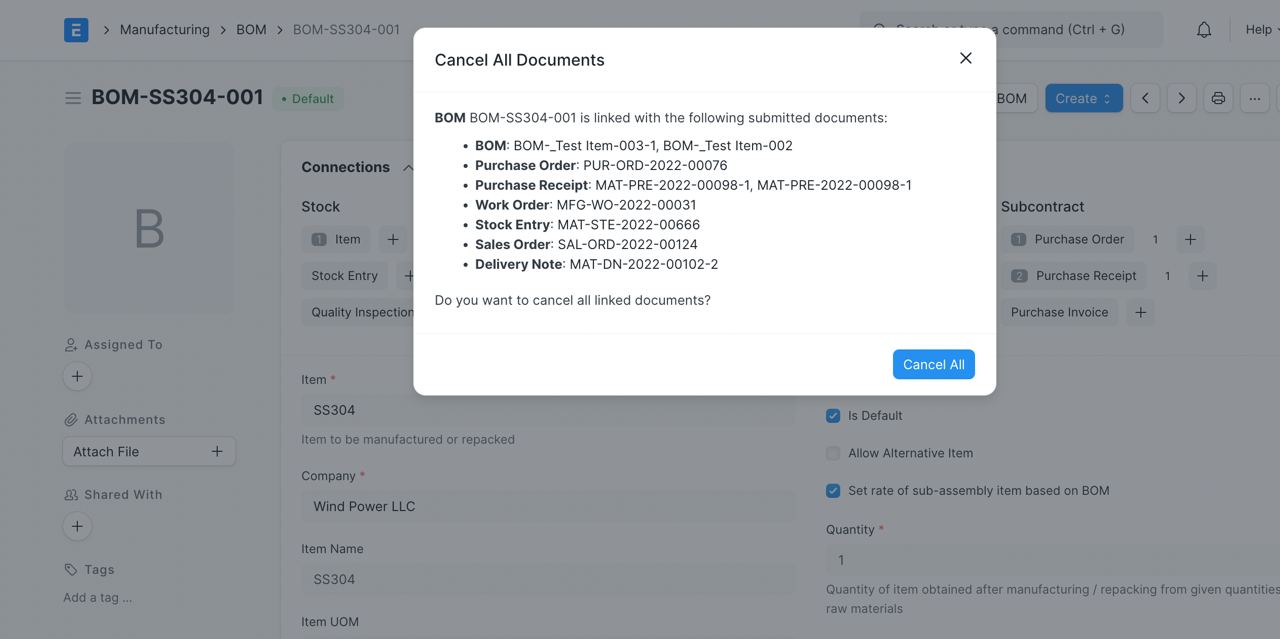
Task: Open the ellipsis options menu
Action: 1255,98
